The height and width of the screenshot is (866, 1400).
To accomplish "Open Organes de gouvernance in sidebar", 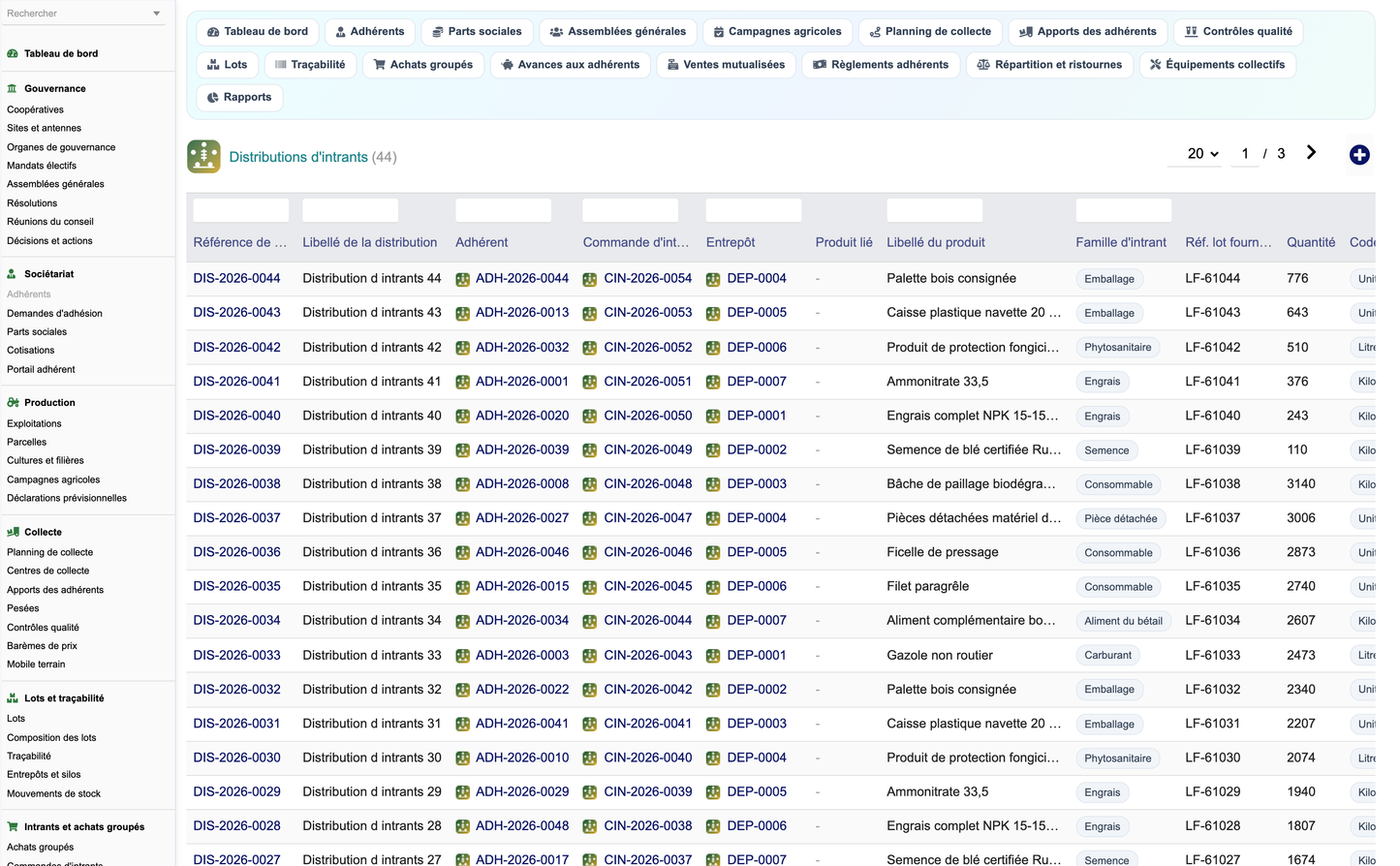I will click(61, 147).
